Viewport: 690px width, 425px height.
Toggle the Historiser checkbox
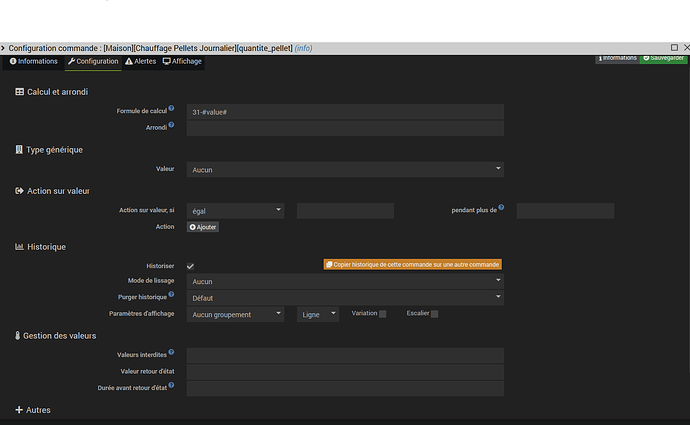[x=191, y=266]
